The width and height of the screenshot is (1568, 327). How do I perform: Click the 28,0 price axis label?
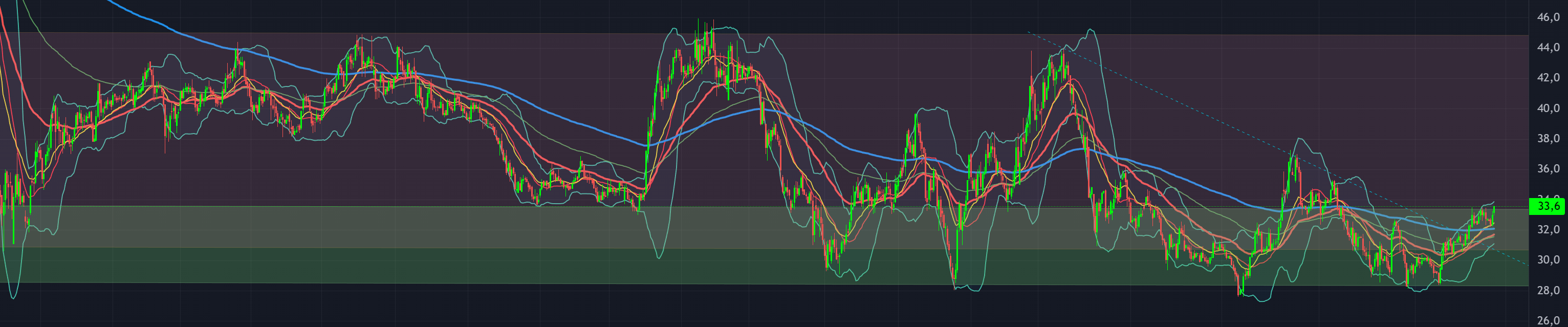pyautogui.click(x=1548, y=291)
